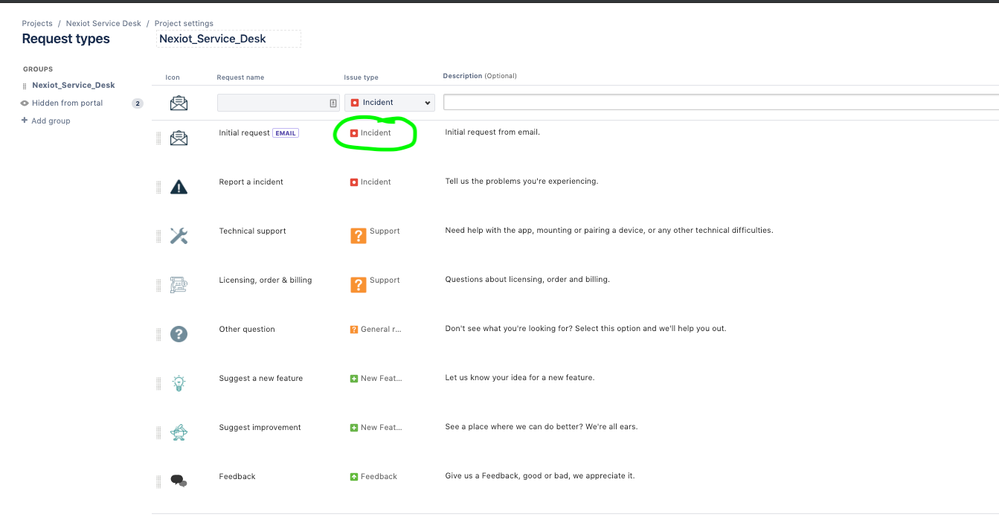Click description starting 'Give us a Feedback'

tap(540, 476)
